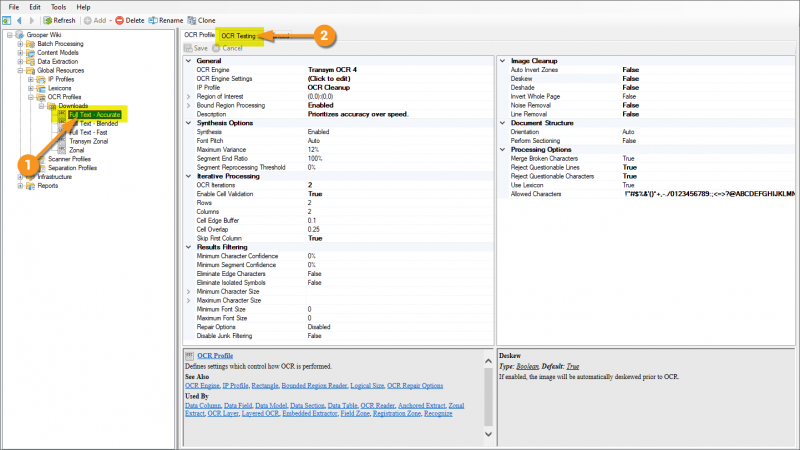Click the OCR Engine value Transym OCR 4
The image size is (800, 450).
[332, 70]
